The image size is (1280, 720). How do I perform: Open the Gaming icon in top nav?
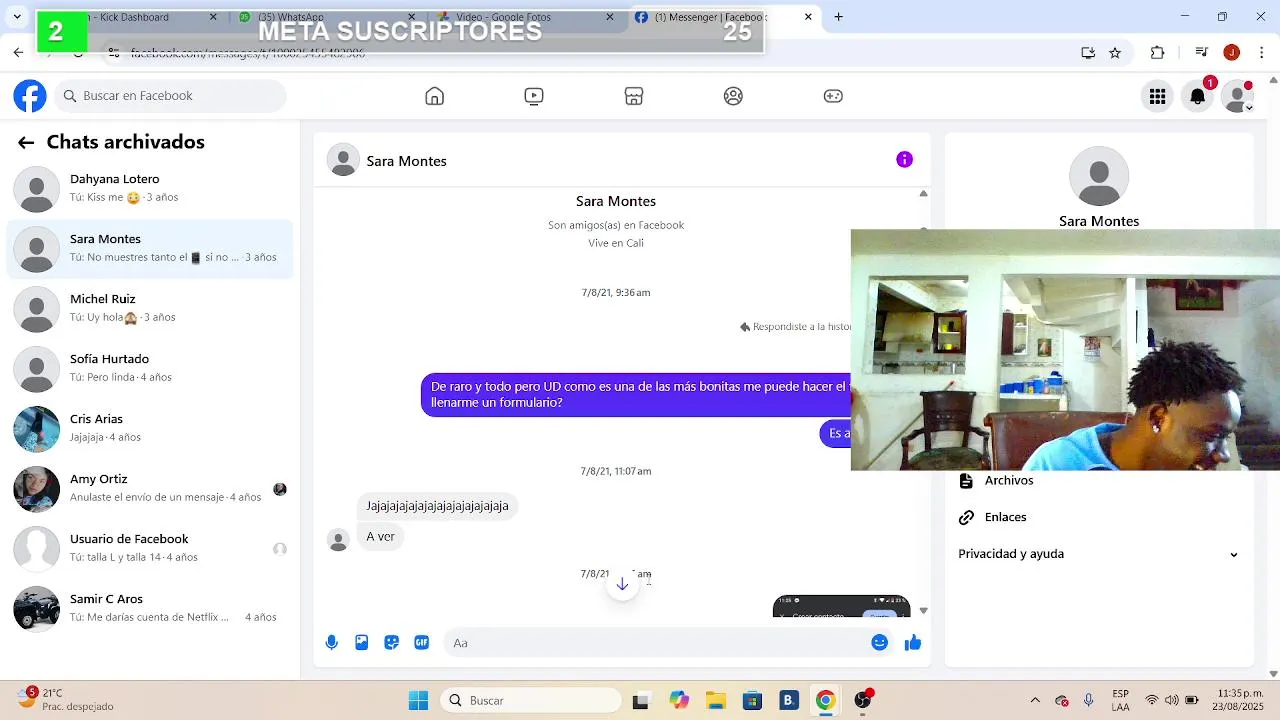[x=833, y=96]
